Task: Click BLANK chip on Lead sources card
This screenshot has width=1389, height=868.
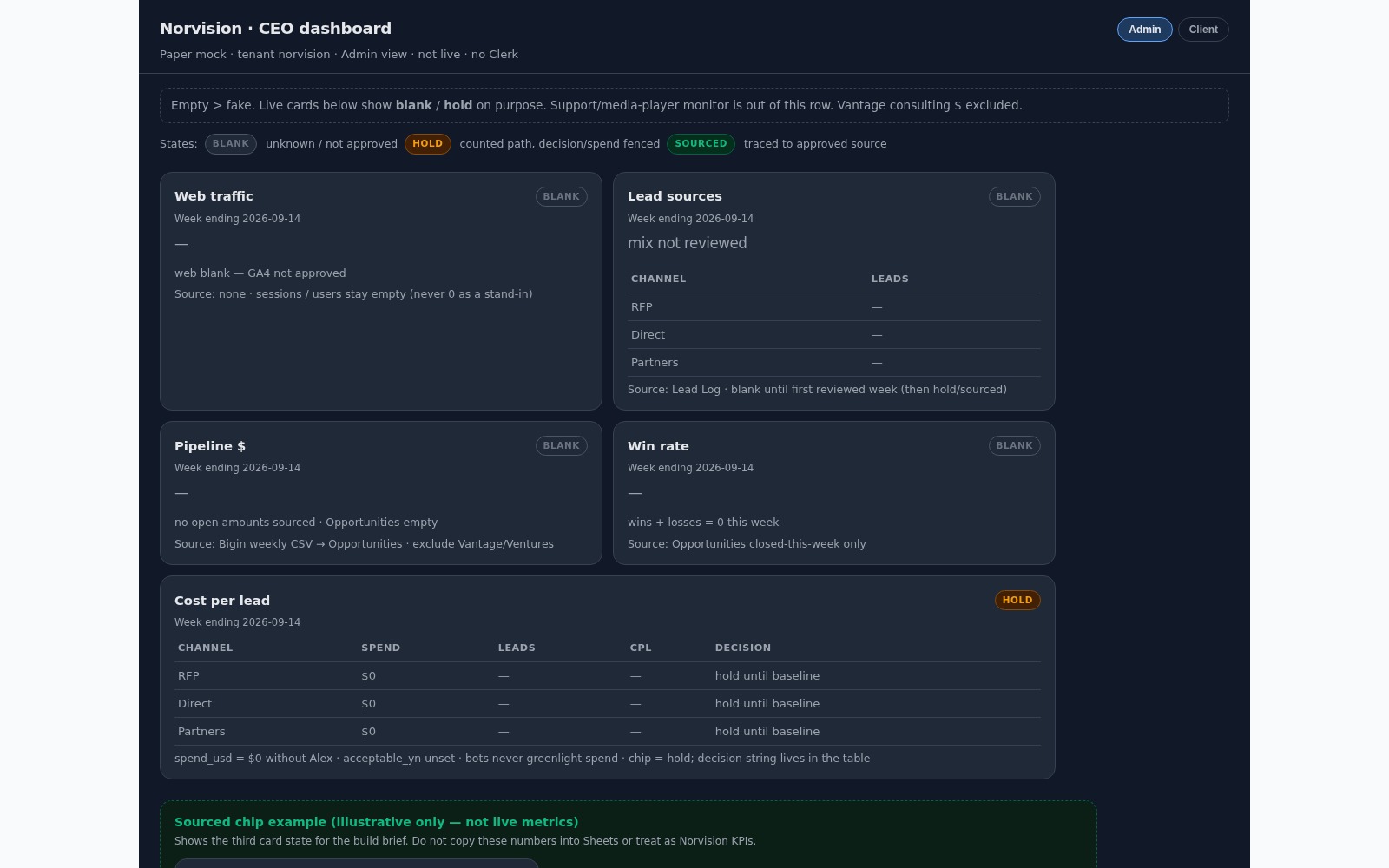Action: click(x=1014, y=197)
